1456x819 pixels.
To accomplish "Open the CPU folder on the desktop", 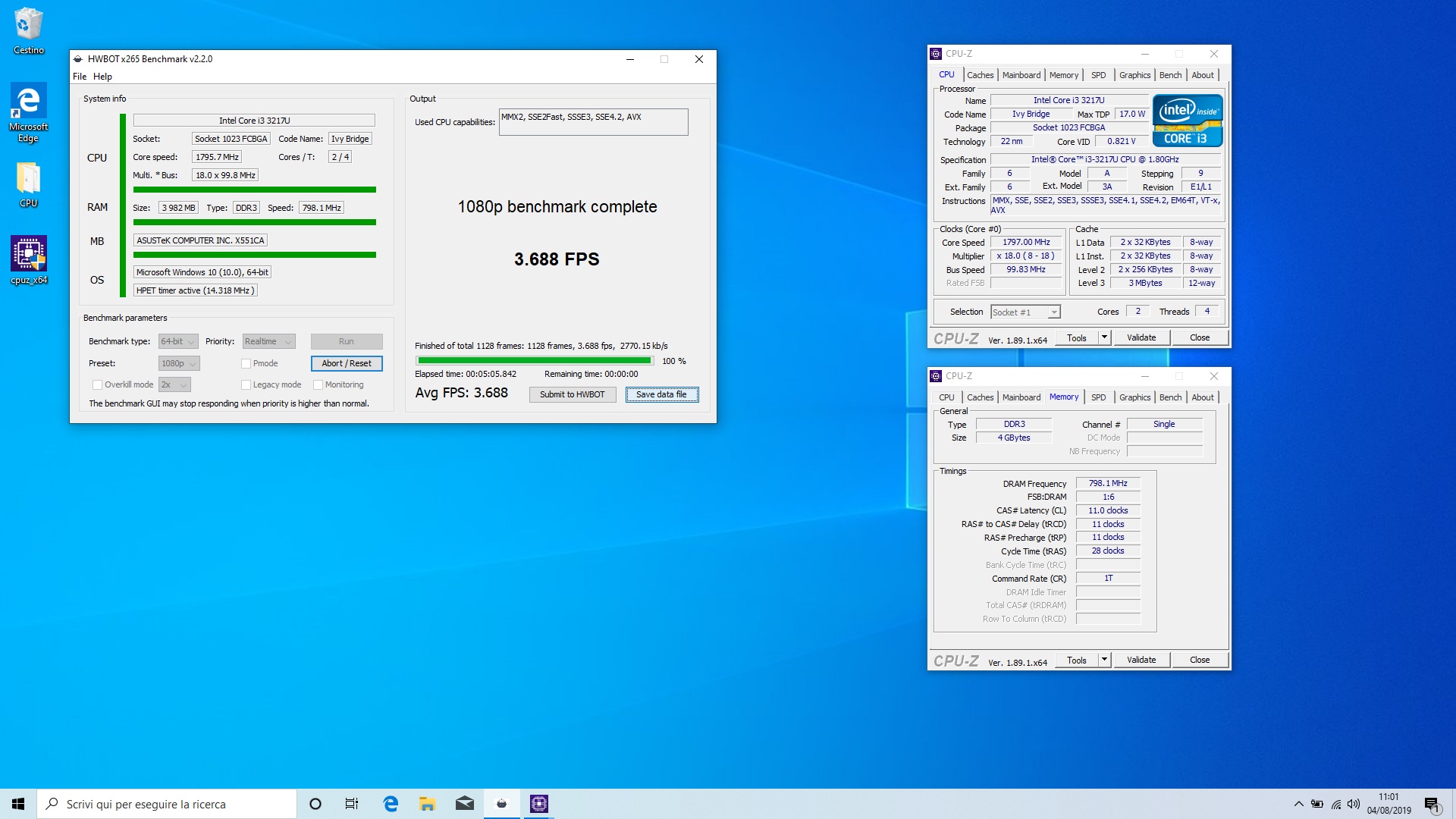I will pos(28,185).
